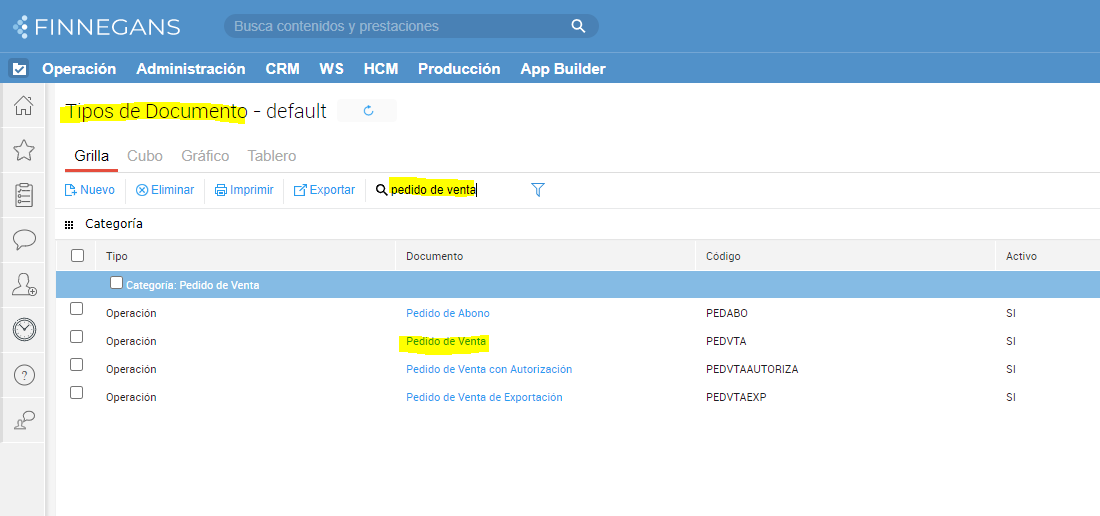The height and width of the screenshot is (516, 1100).
Task: Open the clipboard tasks sidebar icon
Action: coord(24,195)
